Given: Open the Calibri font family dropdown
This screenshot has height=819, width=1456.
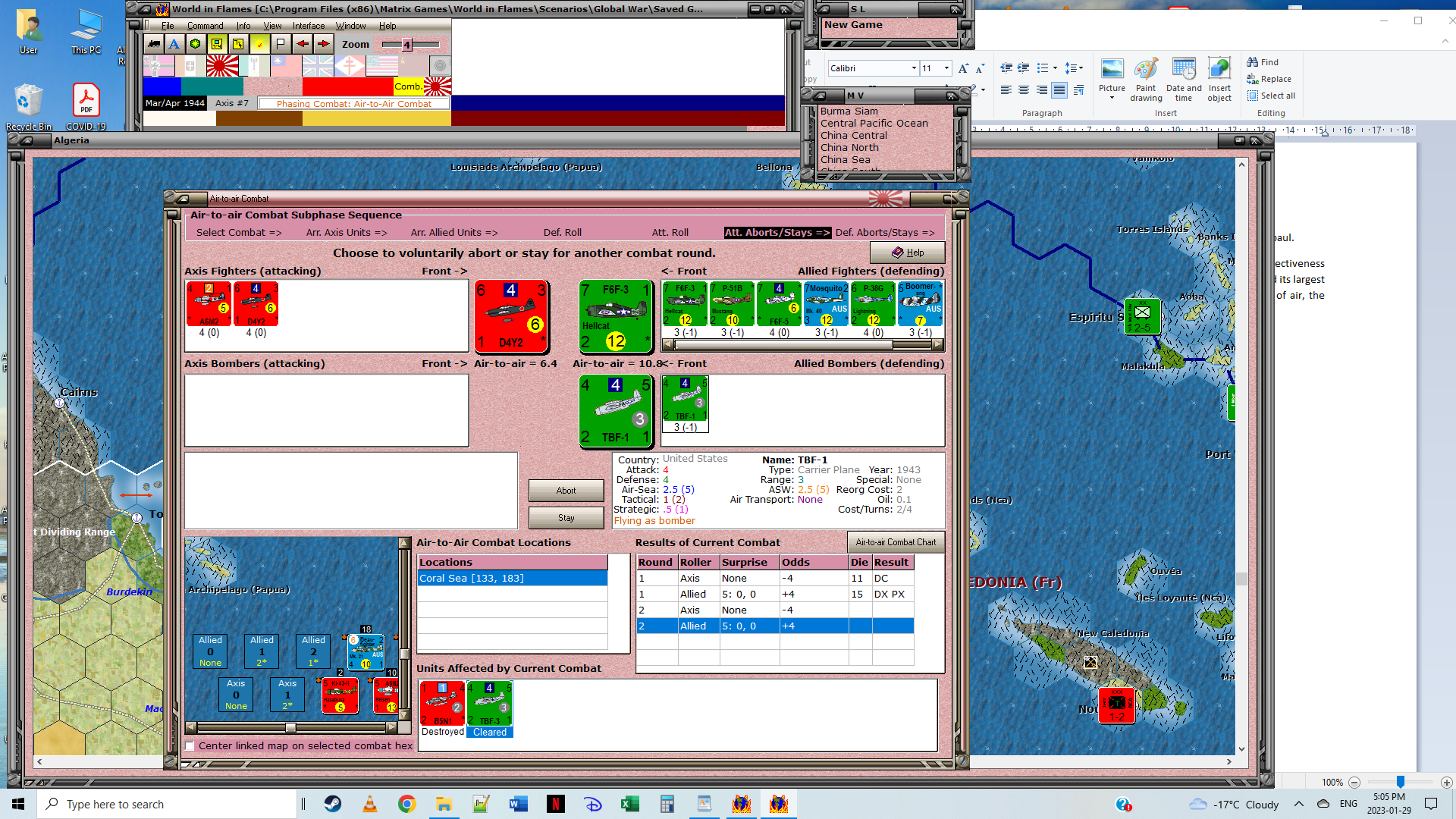Looking at the screenshot, I should [x=914, y=68].
